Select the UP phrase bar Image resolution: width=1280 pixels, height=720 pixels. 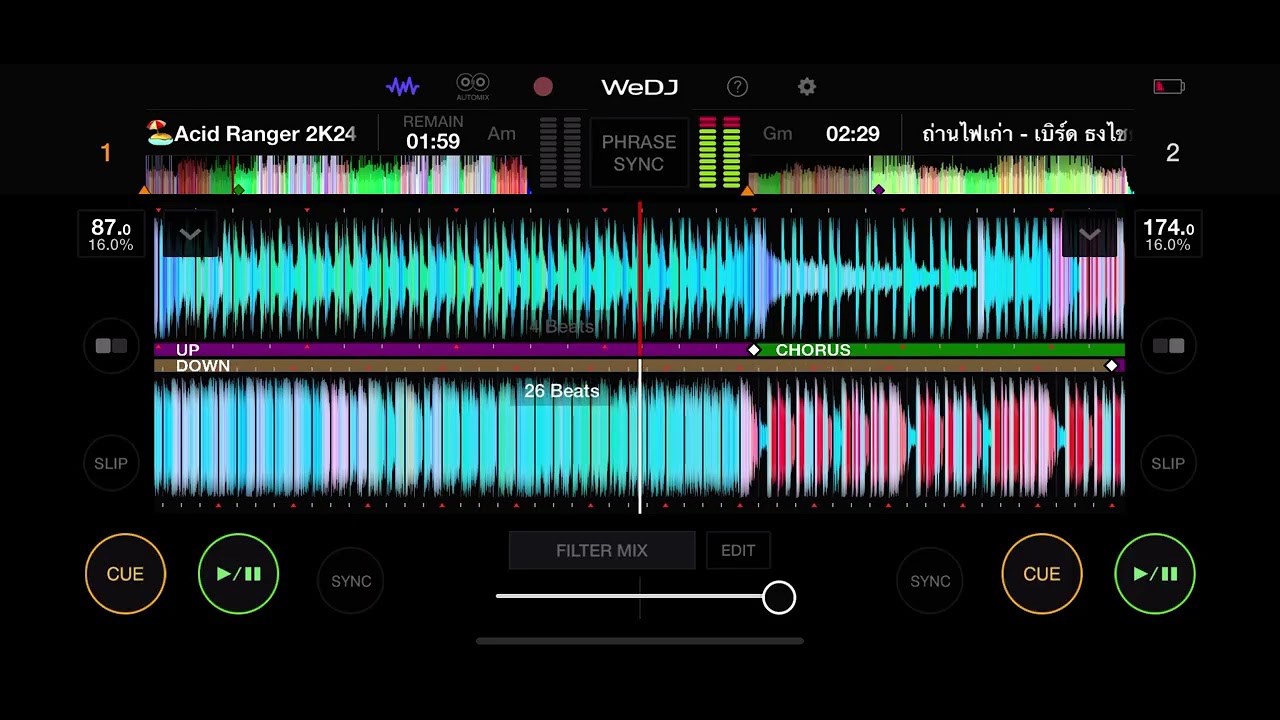pyautogui.click(x=454, y=350)
